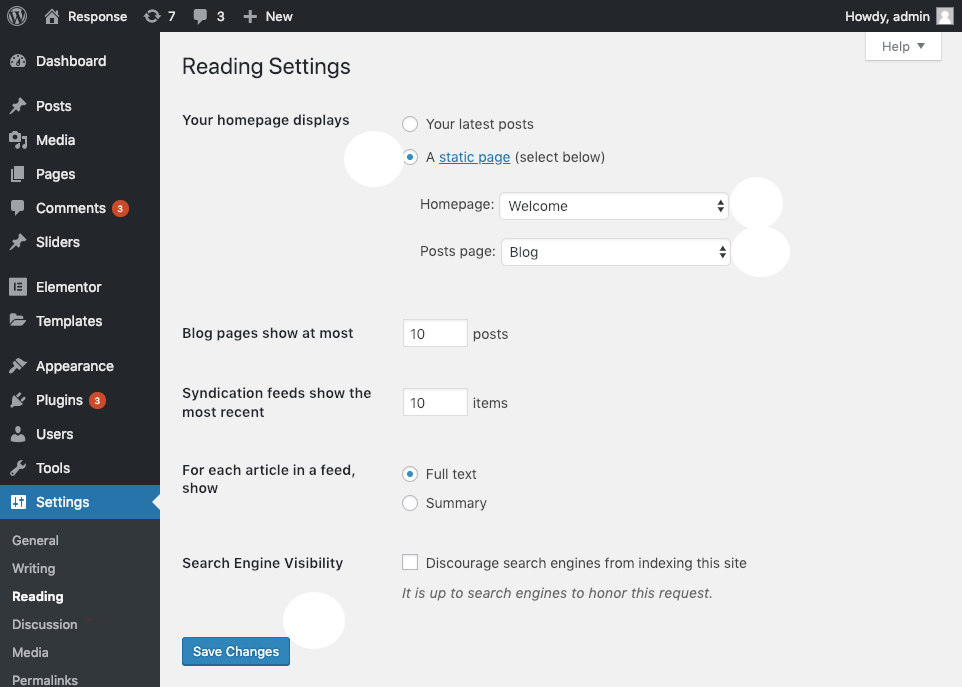Follow the static page link

click(x=475, y=158)
